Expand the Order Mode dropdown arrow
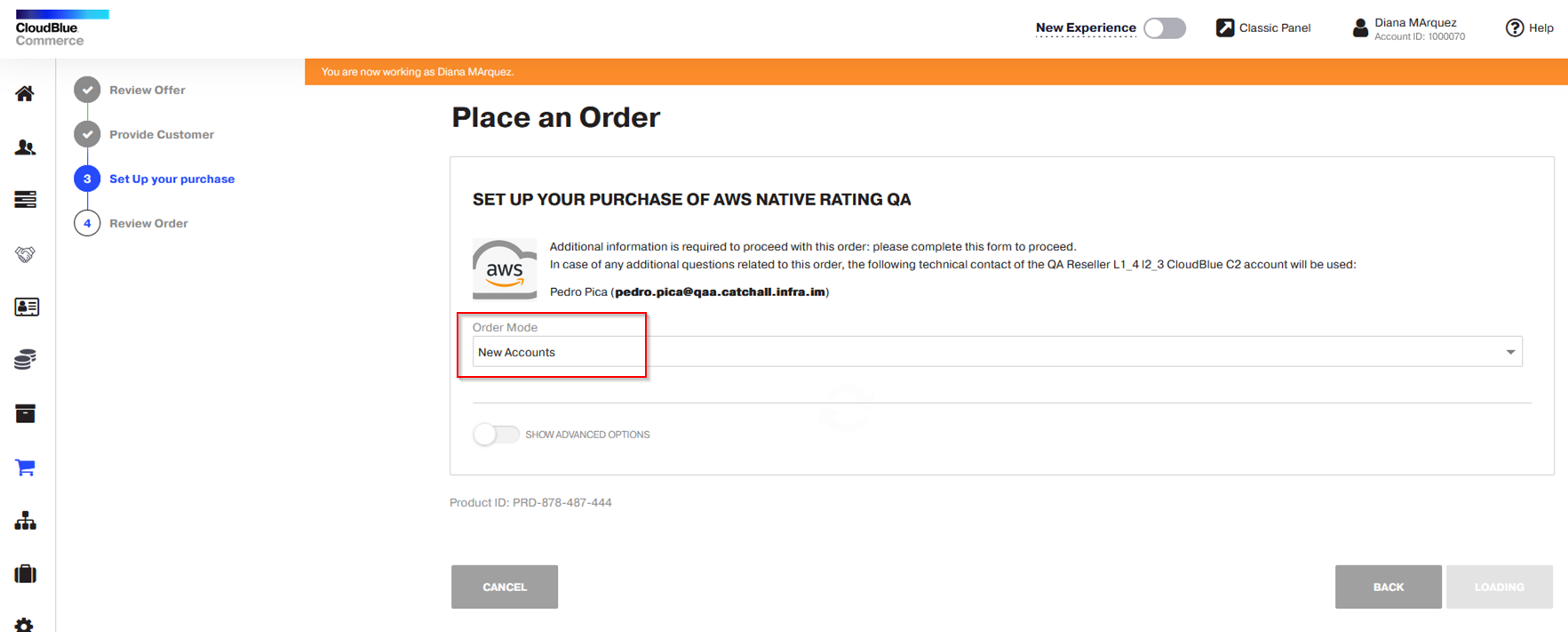1568x632 pixels. 1509,352
